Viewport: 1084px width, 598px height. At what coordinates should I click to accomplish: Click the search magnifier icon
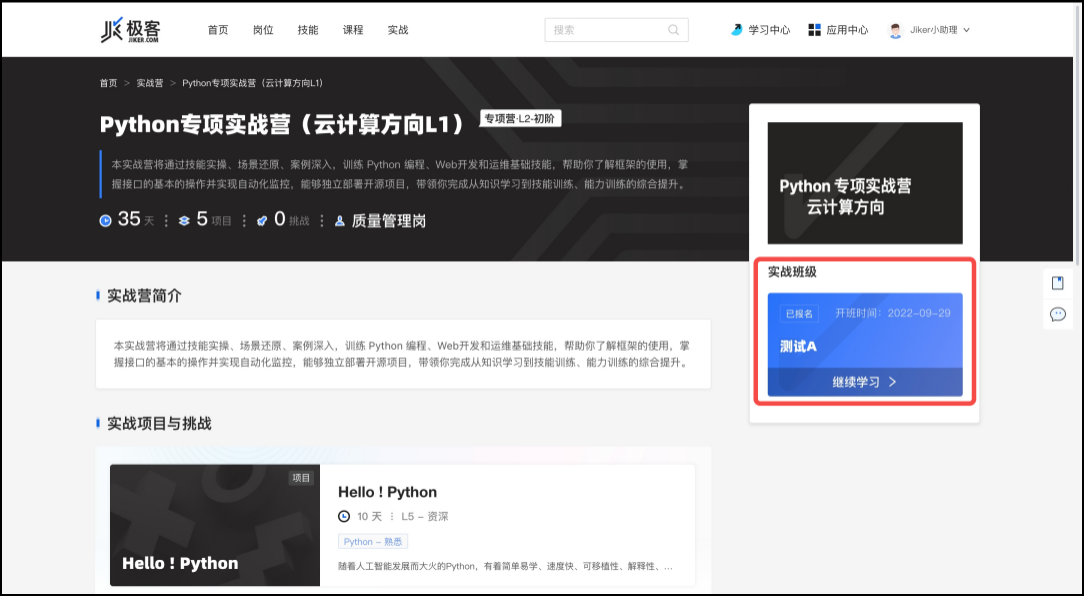[x=673, y=30]
